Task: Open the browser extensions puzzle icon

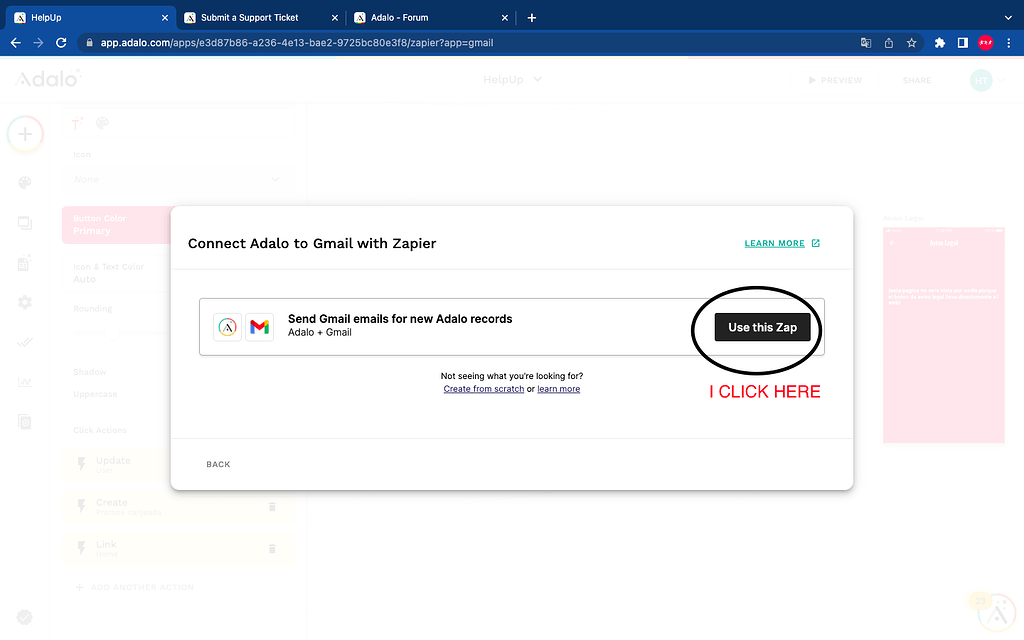Action: tap(939, 43)
